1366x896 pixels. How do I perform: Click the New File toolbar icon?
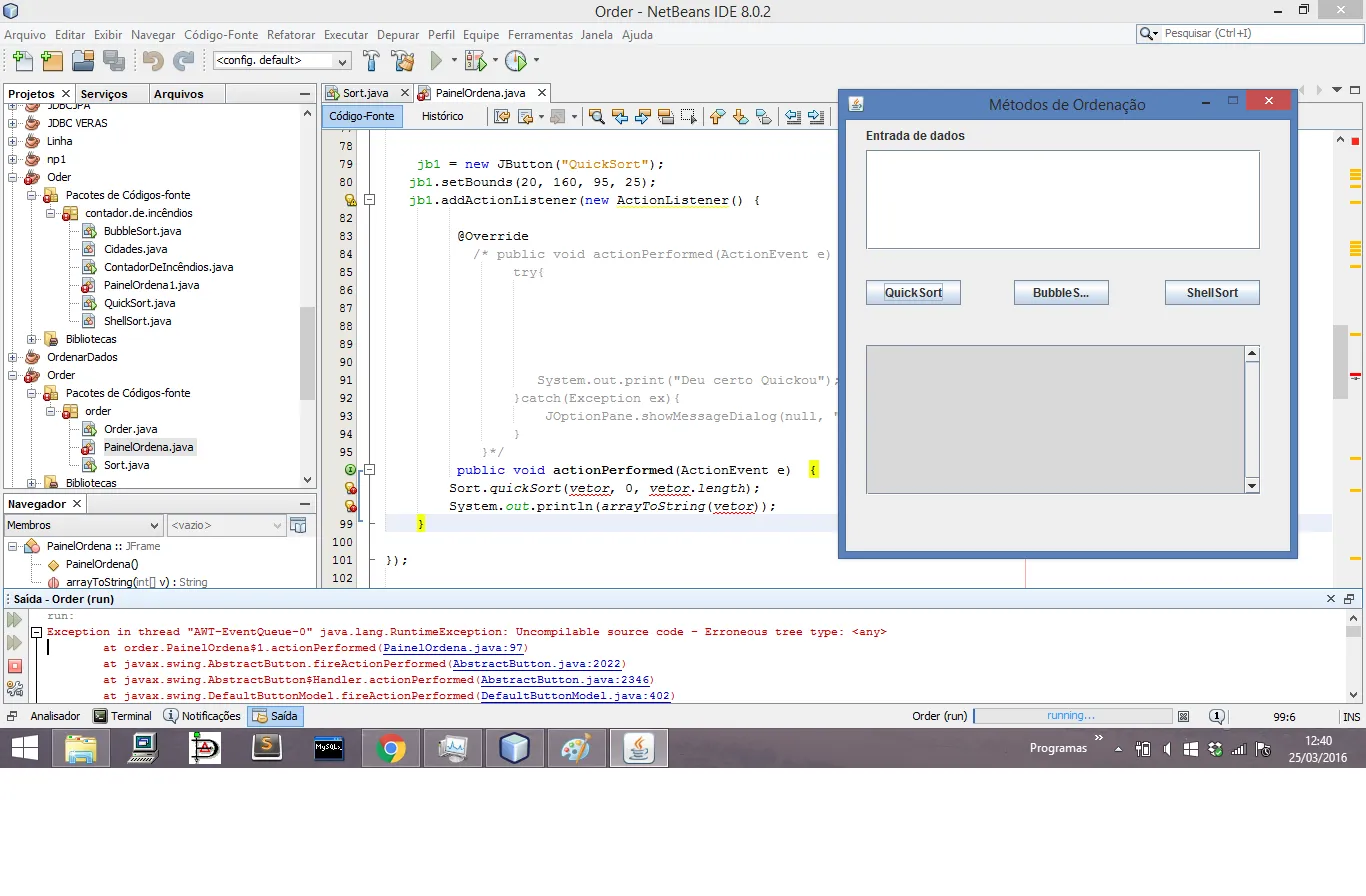pos(21,61)
